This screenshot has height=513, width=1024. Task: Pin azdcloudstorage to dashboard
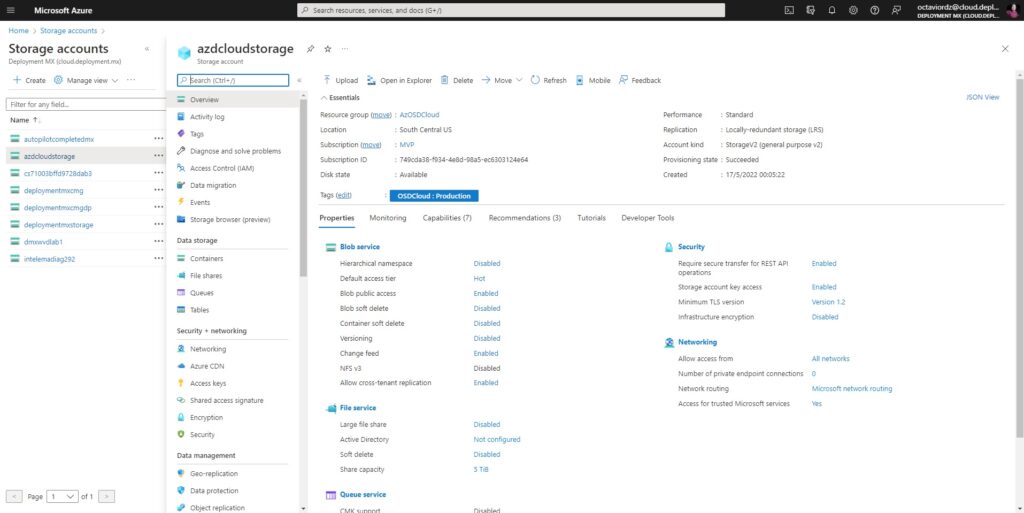click(311, 49)
